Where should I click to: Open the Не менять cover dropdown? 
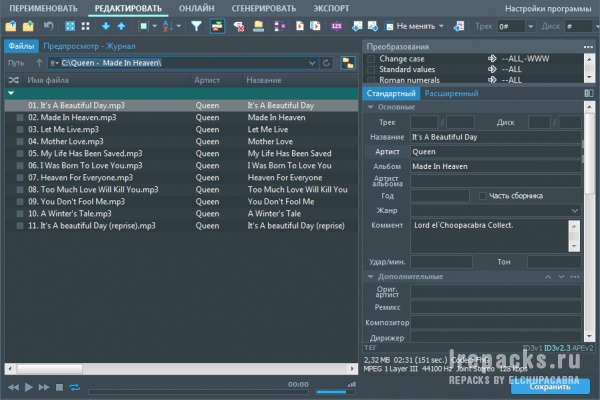click(x=441, y=26)
